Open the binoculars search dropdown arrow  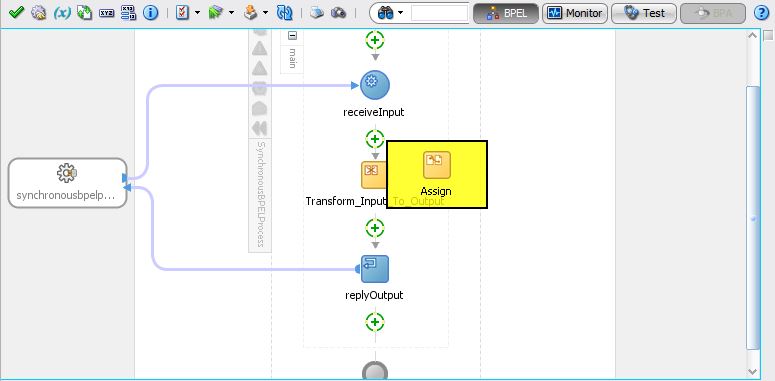[x=400, y=13]
